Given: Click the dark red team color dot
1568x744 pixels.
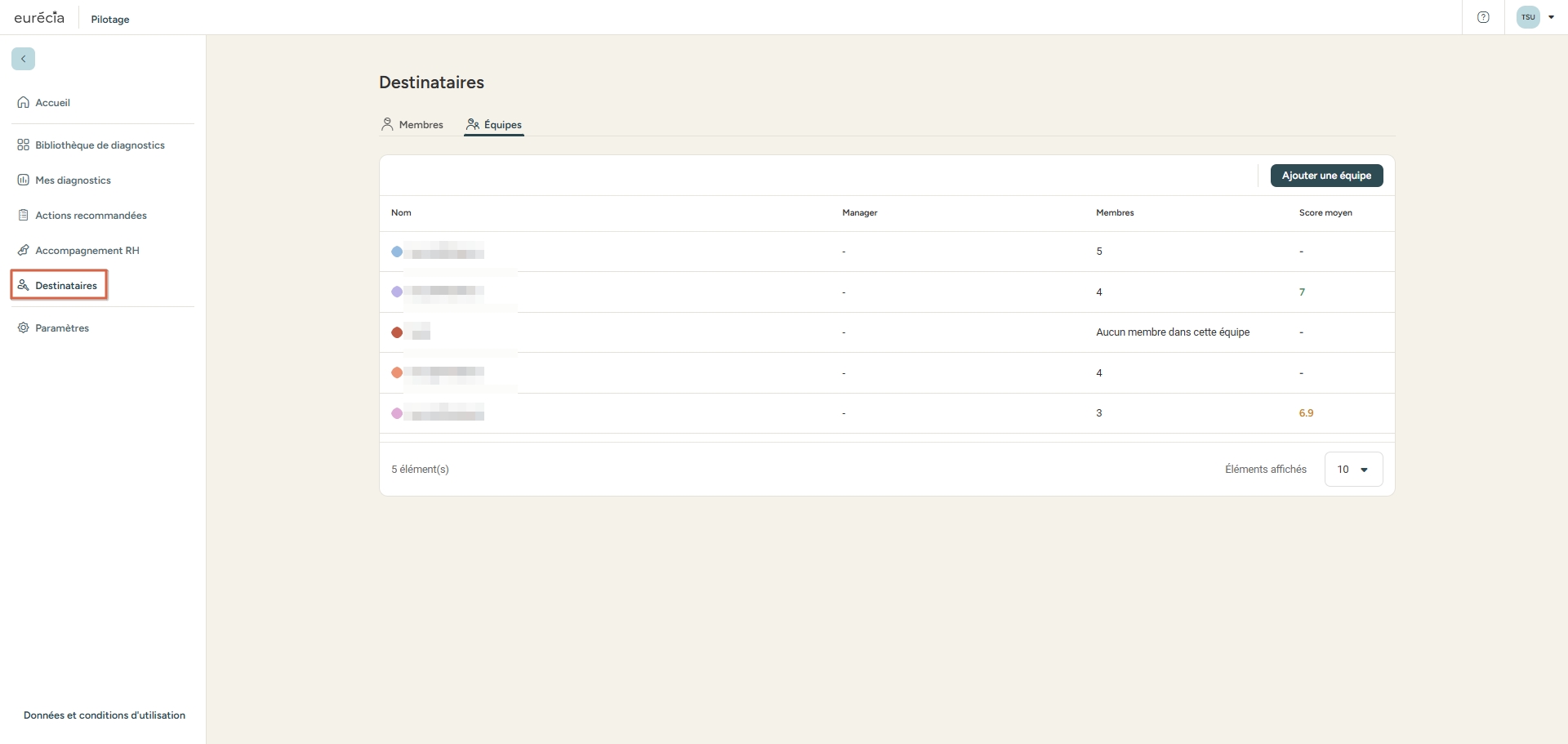Looking at the screenshot, I should (397, 332).
